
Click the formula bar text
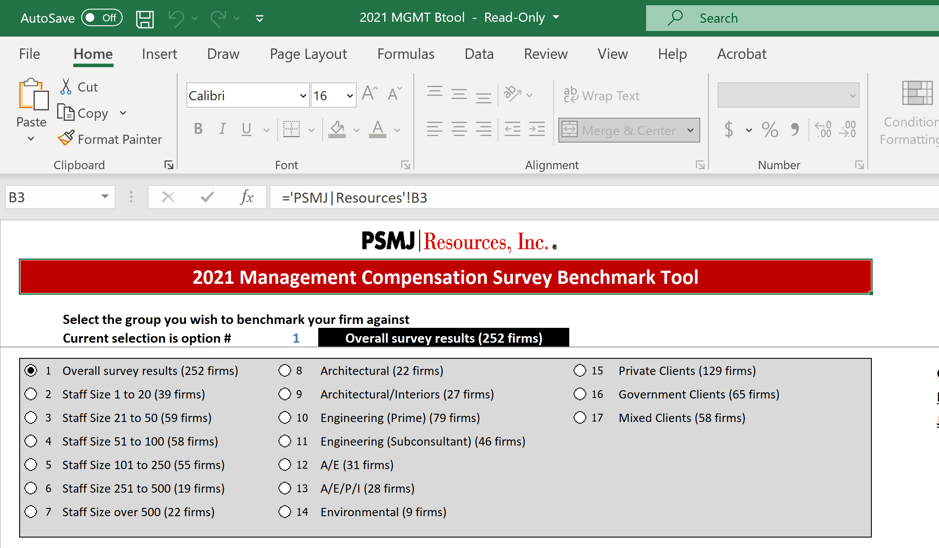[x=355, y=198]
